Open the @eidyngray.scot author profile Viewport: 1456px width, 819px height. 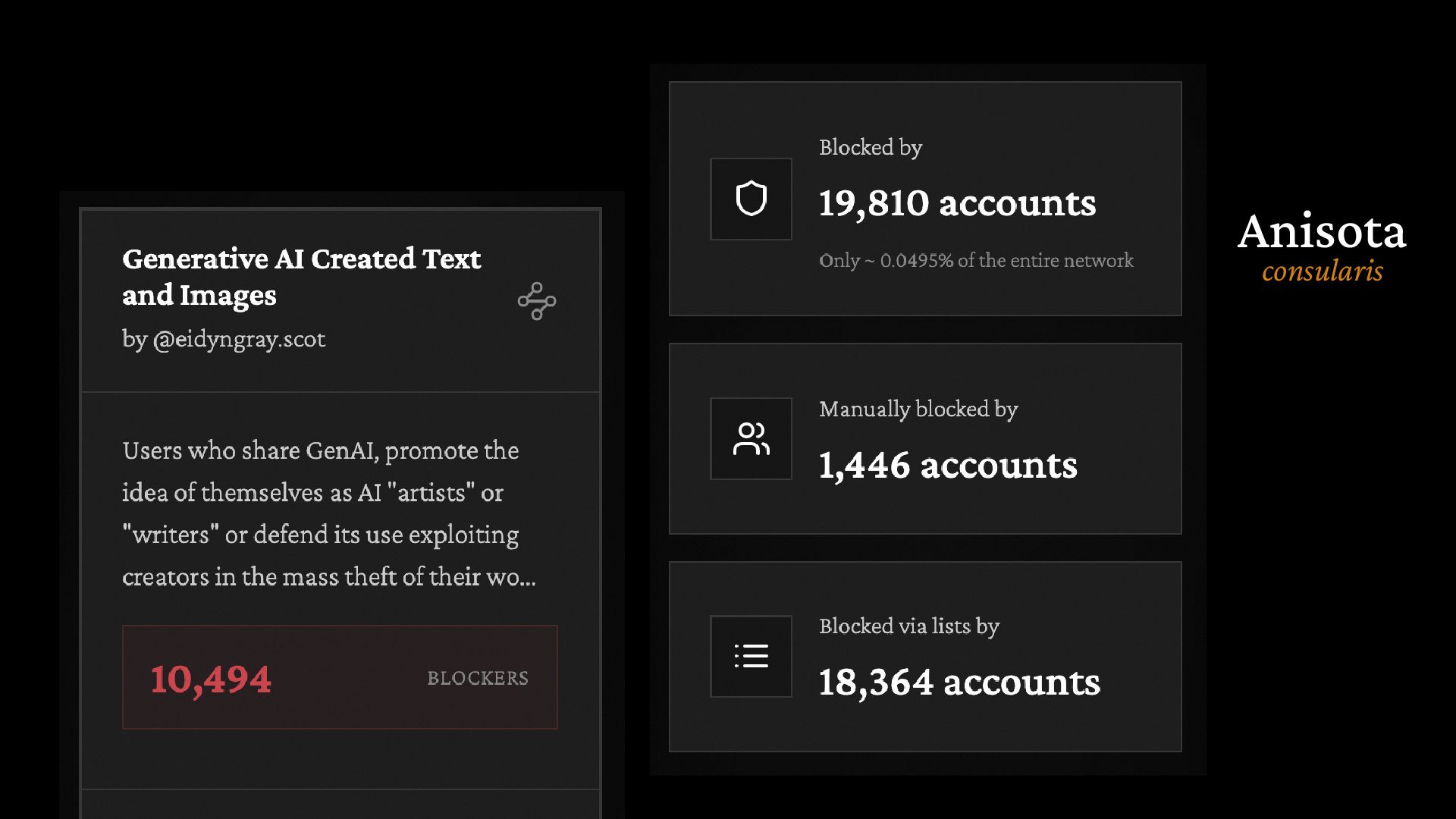coord(239,339)
